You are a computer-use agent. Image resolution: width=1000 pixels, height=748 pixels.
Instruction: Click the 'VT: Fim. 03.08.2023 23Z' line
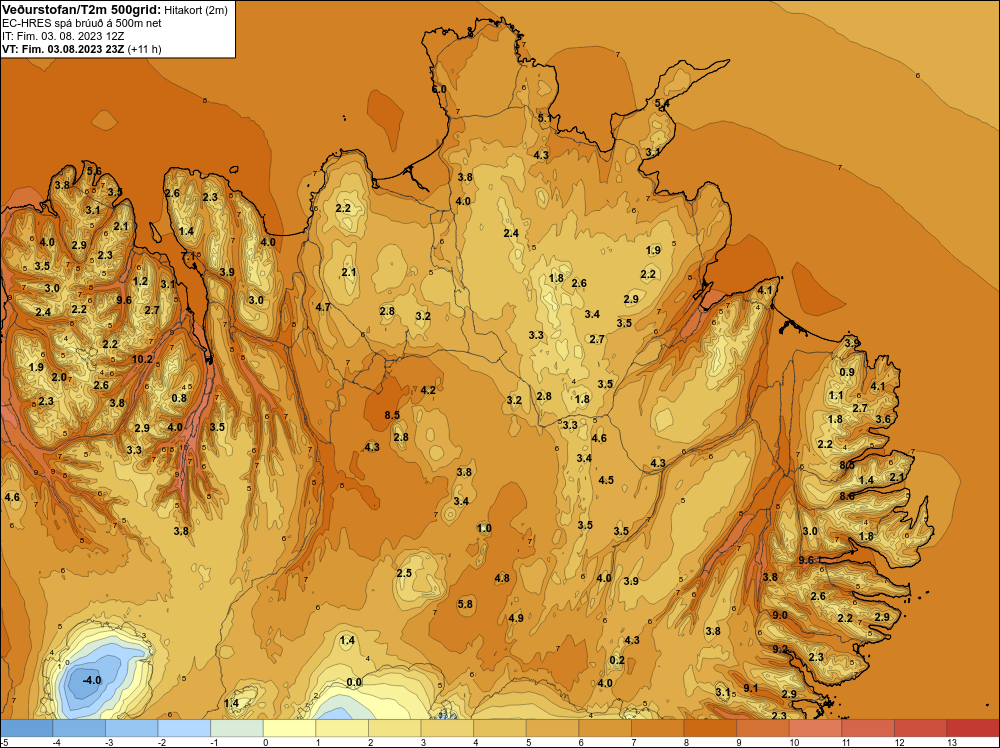point(64,49)
